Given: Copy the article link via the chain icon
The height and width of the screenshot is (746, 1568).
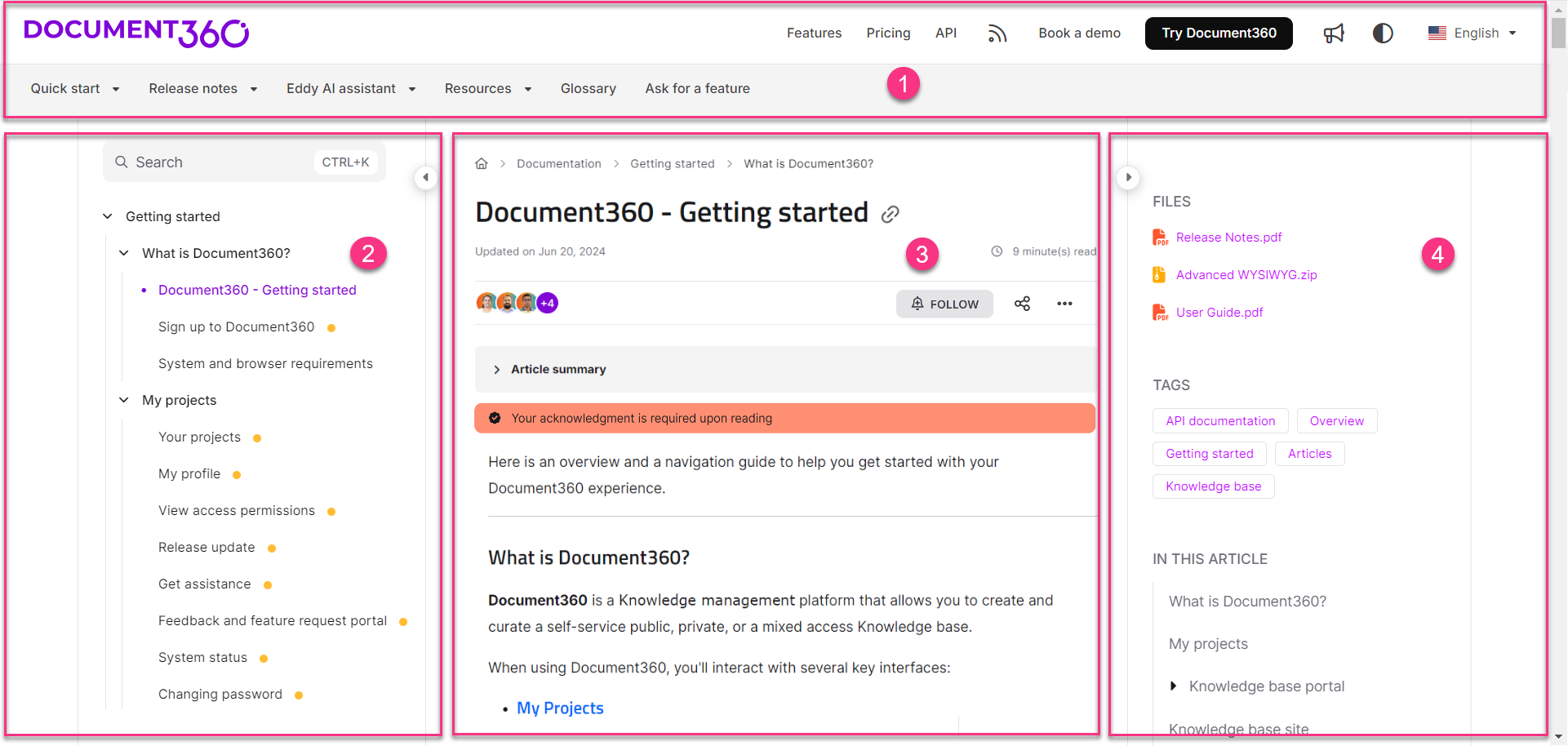Looking at the screenshot, I should (x=891, y=214).
